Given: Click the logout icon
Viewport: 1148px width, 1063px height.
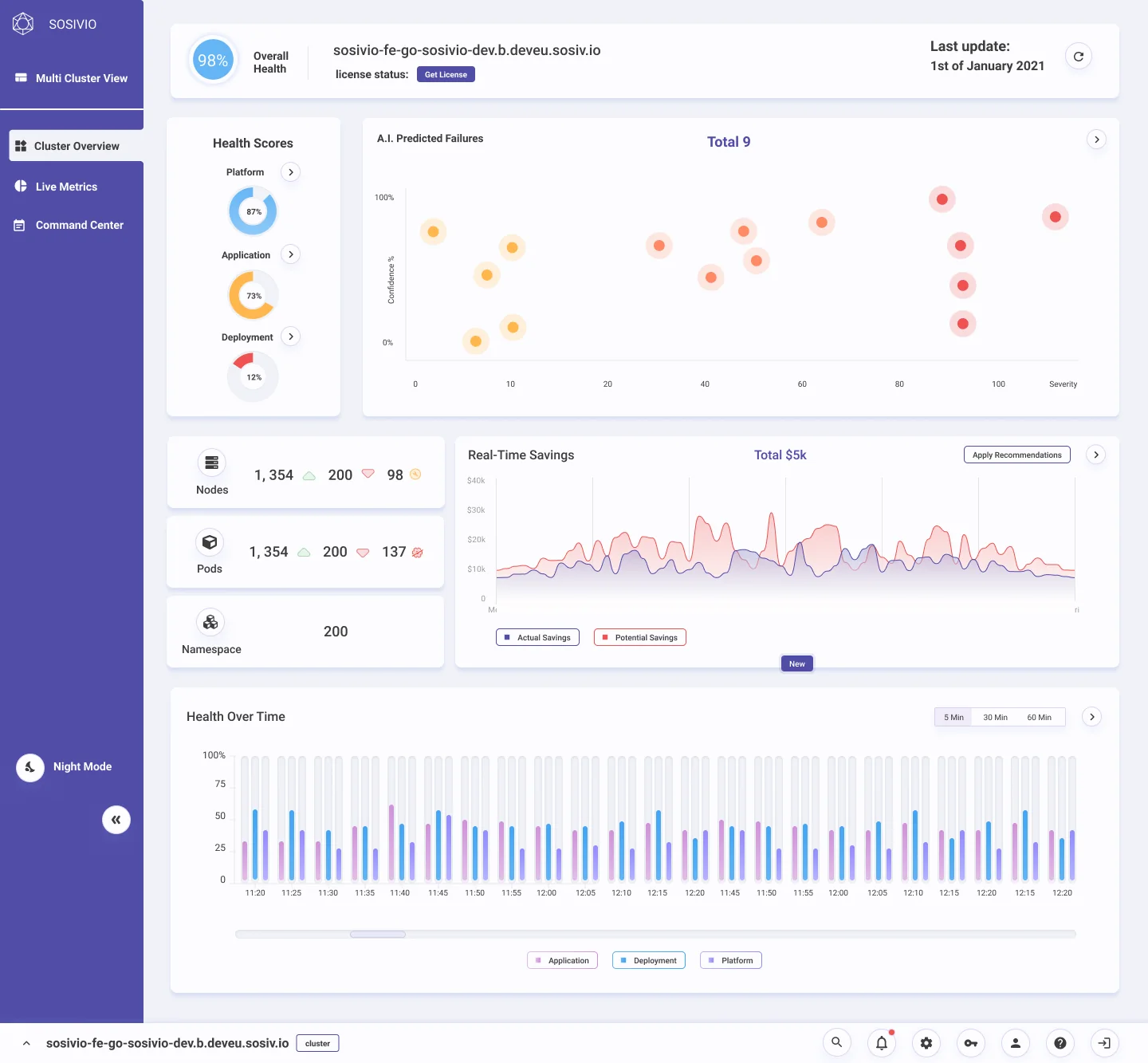Looking at the screenshot, I should click(1105, 1042).
